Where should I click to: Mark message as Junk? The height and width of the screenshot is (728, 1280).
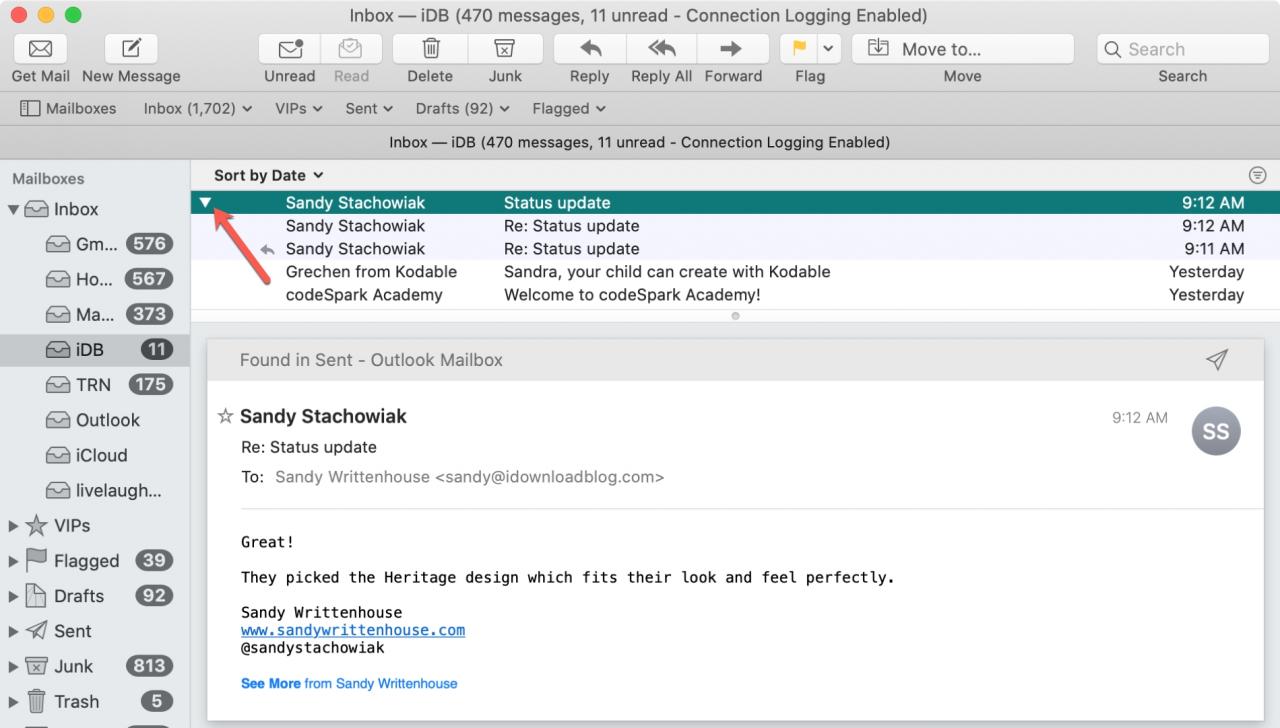pyautogui.click(x=505, y=49)
